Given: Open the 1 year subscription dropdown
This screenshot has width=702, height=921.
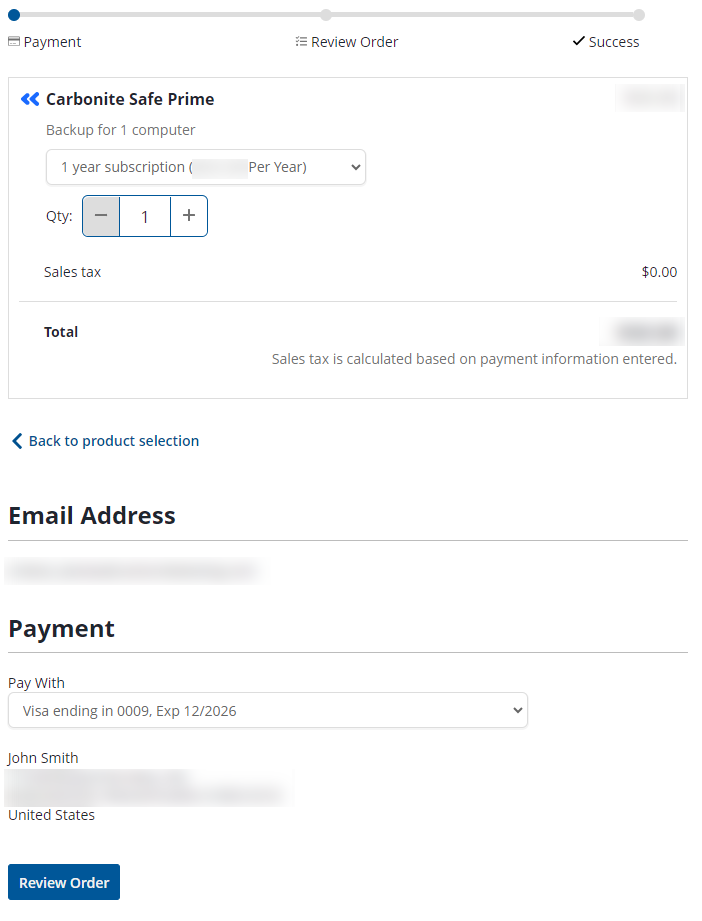Looking at the screenshot, I should point(206,167).
